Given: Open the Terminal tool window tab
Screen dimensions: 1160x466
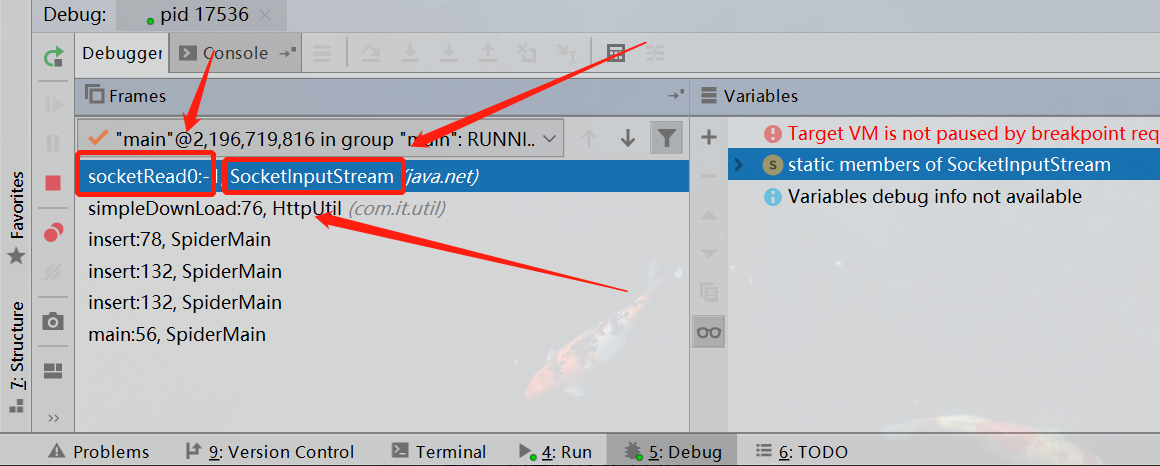Looking at the screenshot, I should [439, 451].
